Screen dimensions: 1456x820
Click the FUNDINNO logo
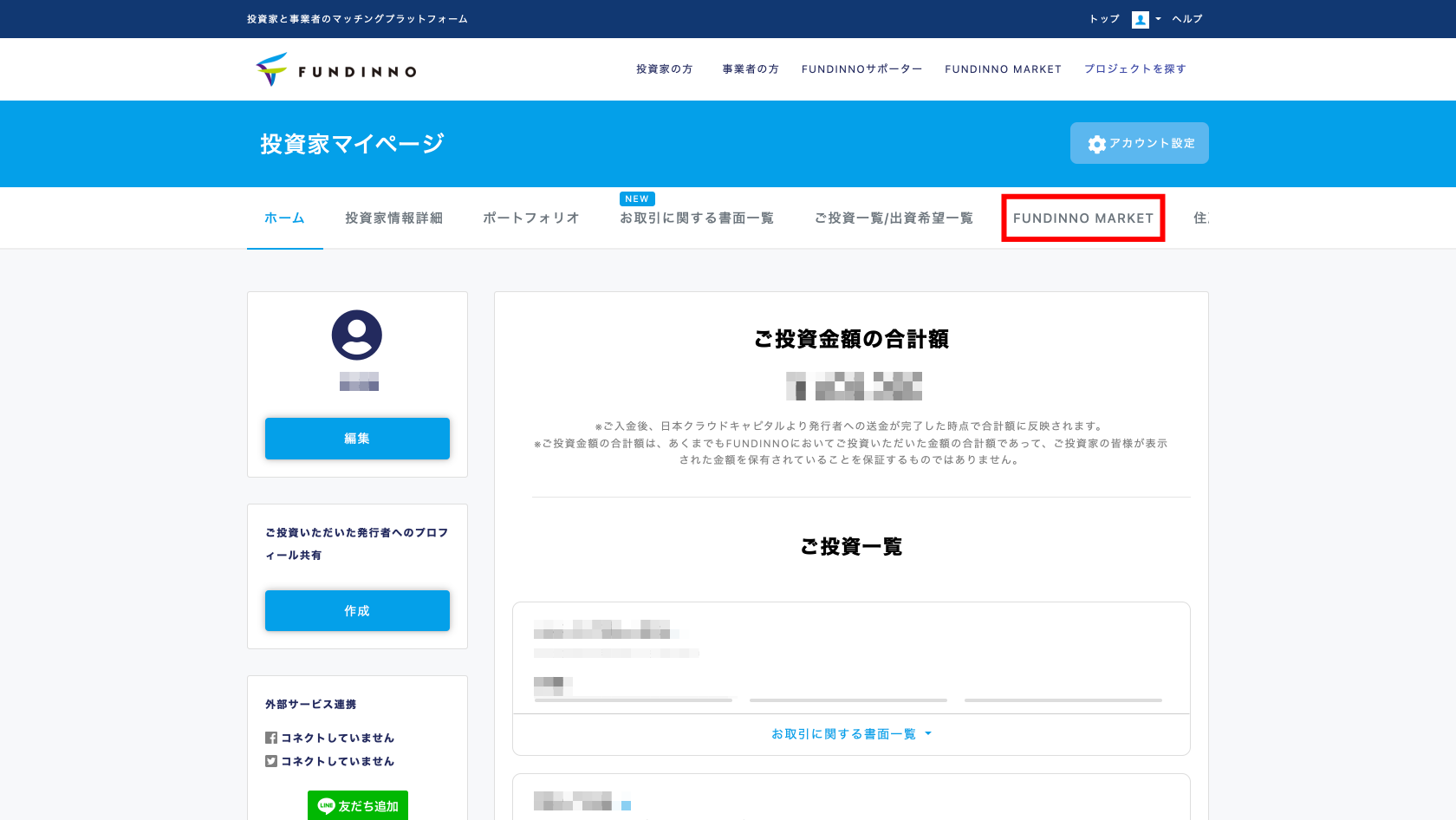tap(335, 68)
